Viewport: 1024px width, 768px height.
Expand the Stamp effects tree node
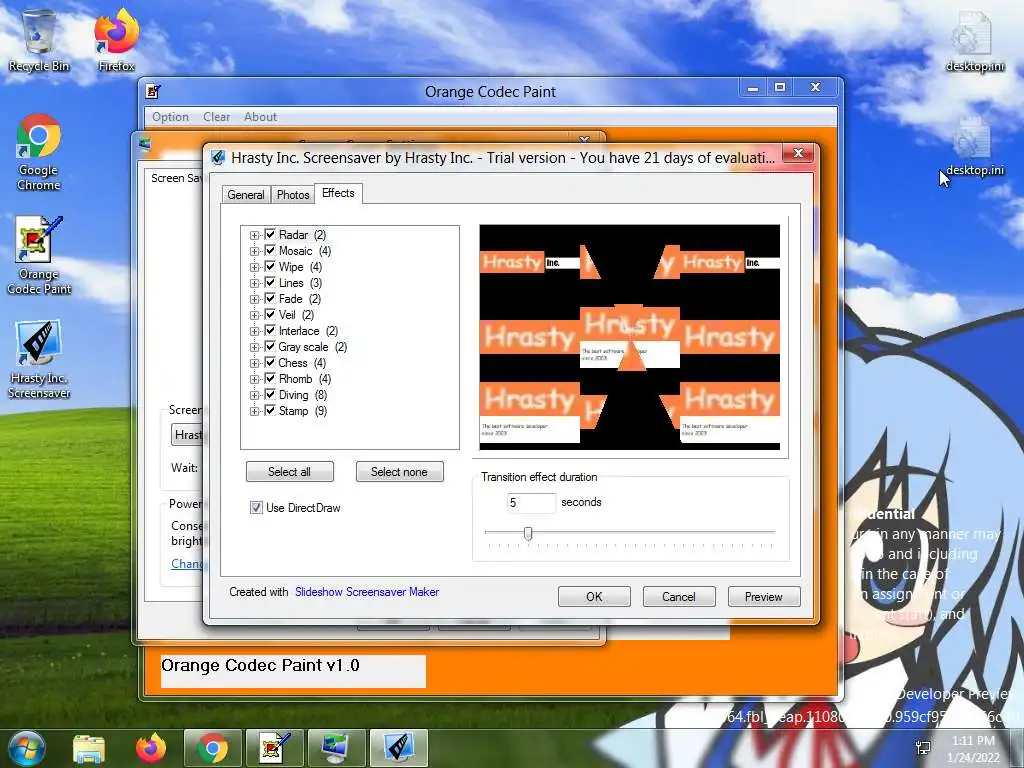(x=254, y=411)
